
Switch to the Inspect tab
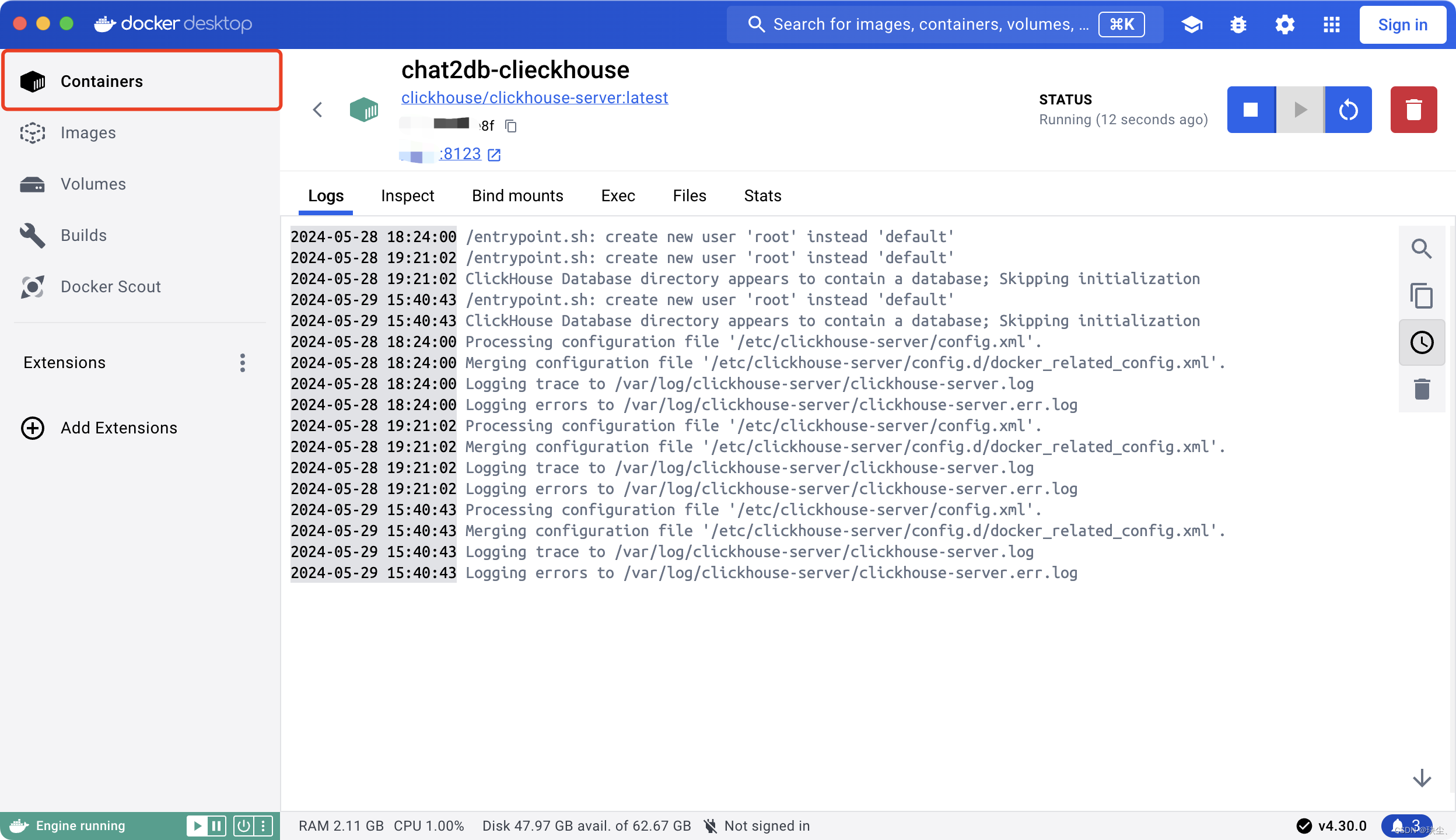pyautogui.click(x=408, y=196)
